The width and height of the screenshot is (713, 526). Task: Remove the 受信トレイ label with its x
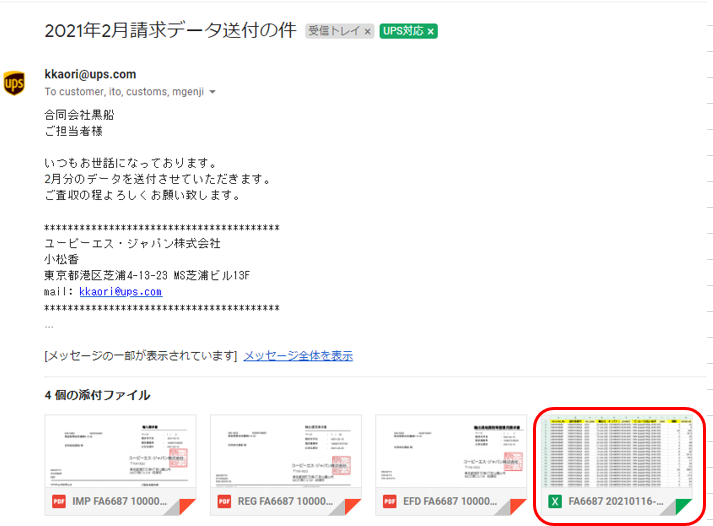point(367,31)
